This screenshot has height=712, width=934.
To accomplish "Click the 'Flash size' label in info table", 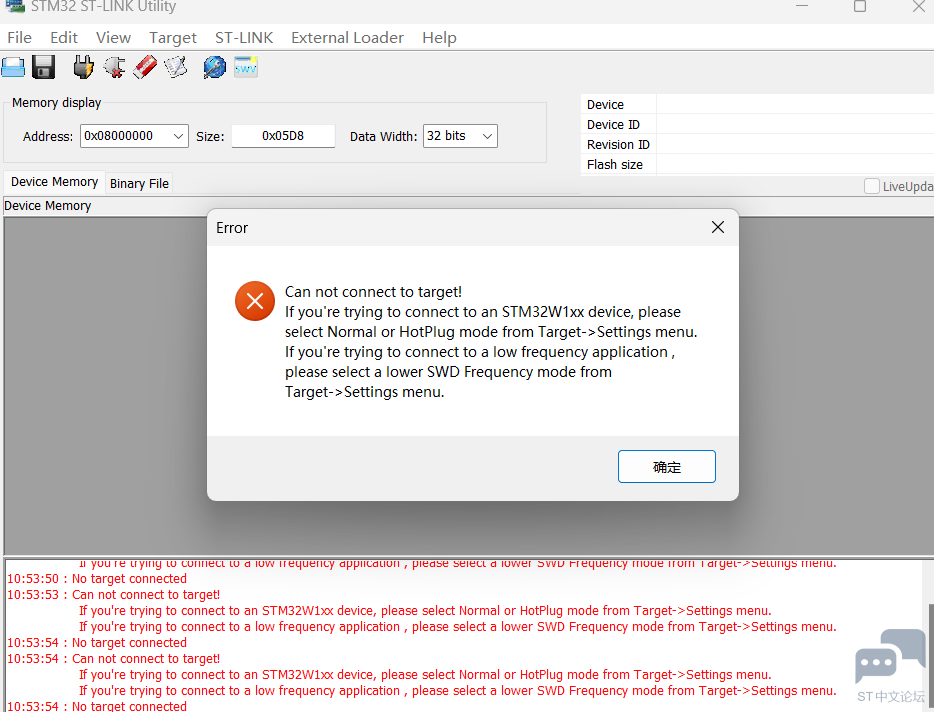I will (615, 164).
